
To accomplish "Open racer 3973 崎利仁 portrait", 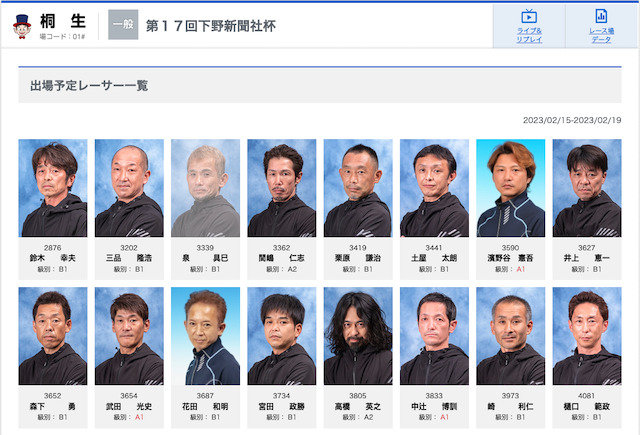I will [x=511, y=336].
